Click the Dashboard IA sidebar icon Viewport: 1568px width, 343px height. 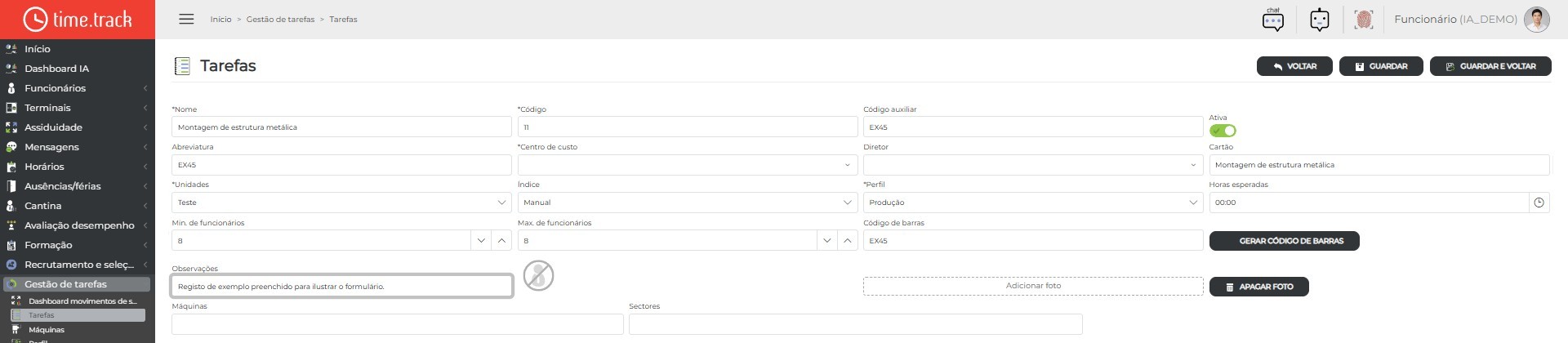coord(11,69)
